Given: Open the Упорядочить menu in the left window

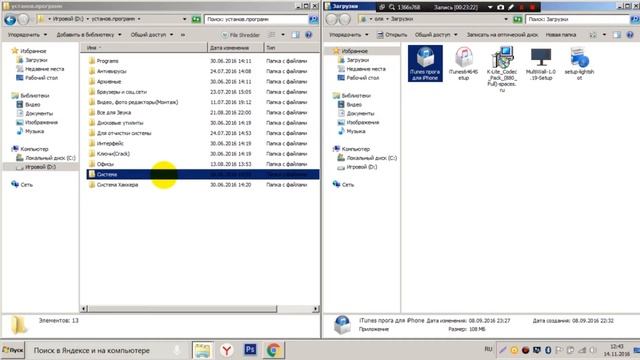Looking at the screenshot, I should (27, 35).
